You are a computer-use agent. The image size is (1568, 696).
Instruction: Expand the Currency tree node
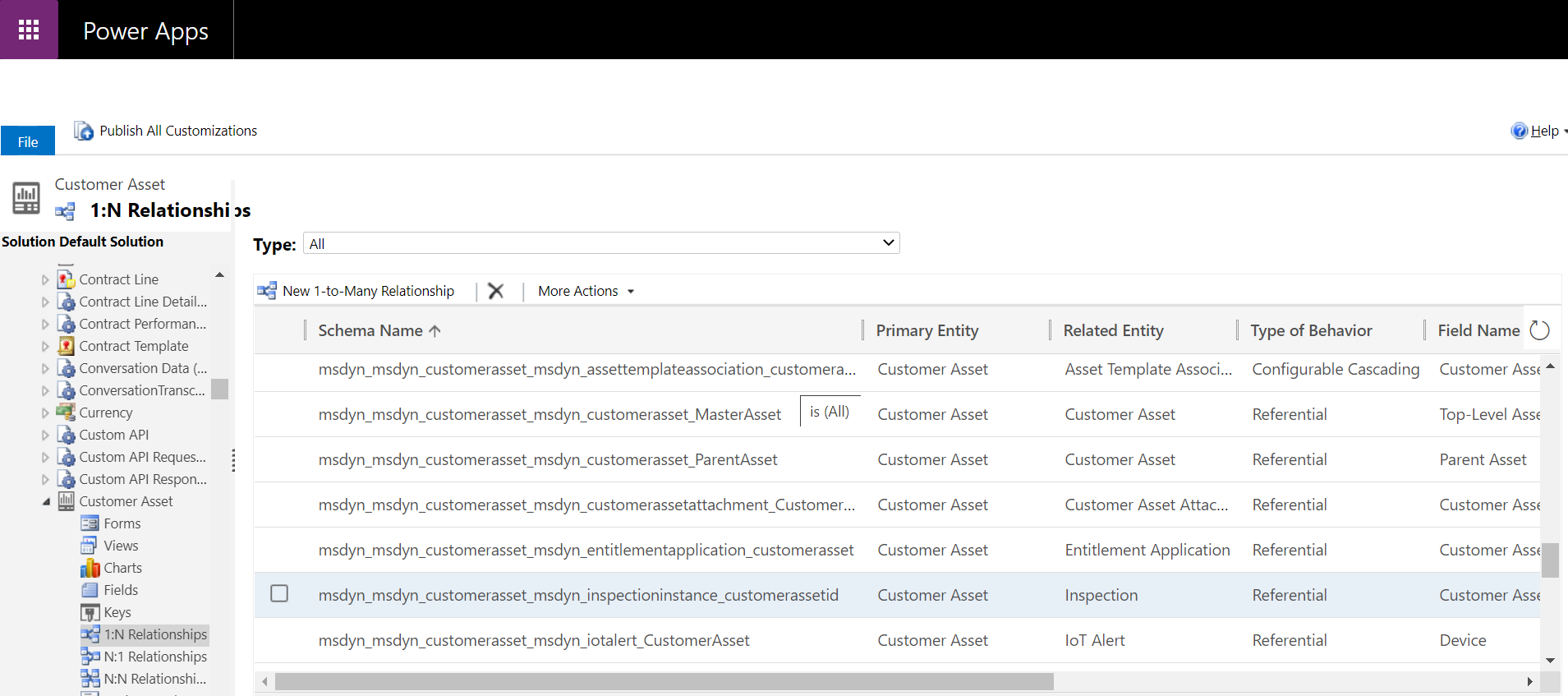45,413
